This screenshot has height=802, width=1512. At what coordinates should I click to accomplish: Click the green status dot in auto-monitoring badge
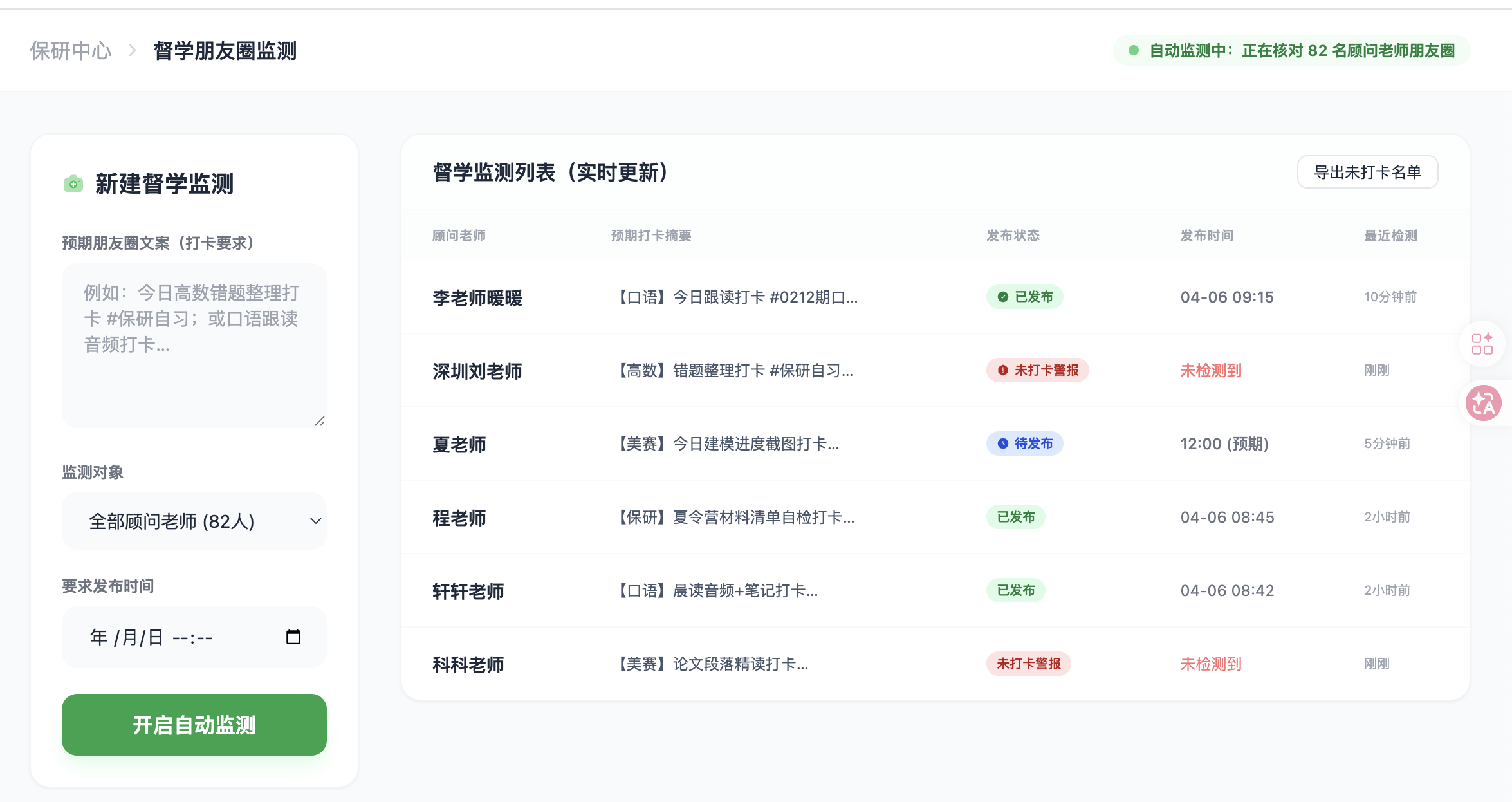pos(1134,50)
